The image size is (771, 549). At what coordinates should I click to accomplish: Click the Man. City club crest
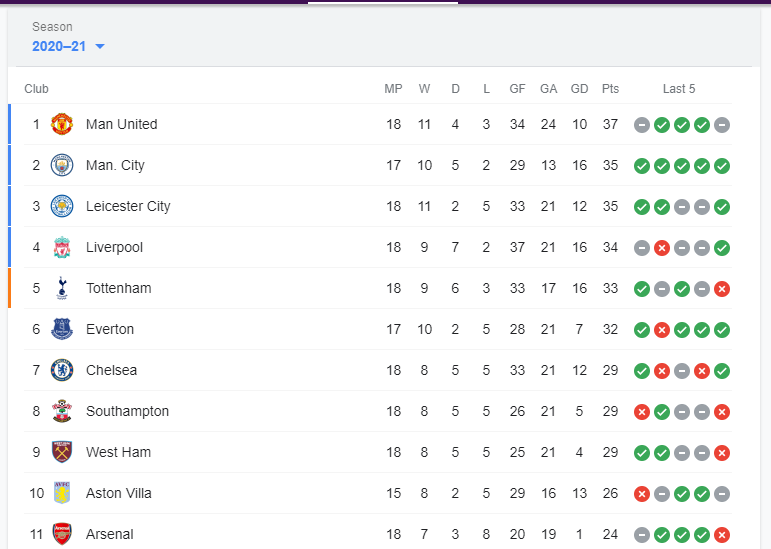click(62, 165)
